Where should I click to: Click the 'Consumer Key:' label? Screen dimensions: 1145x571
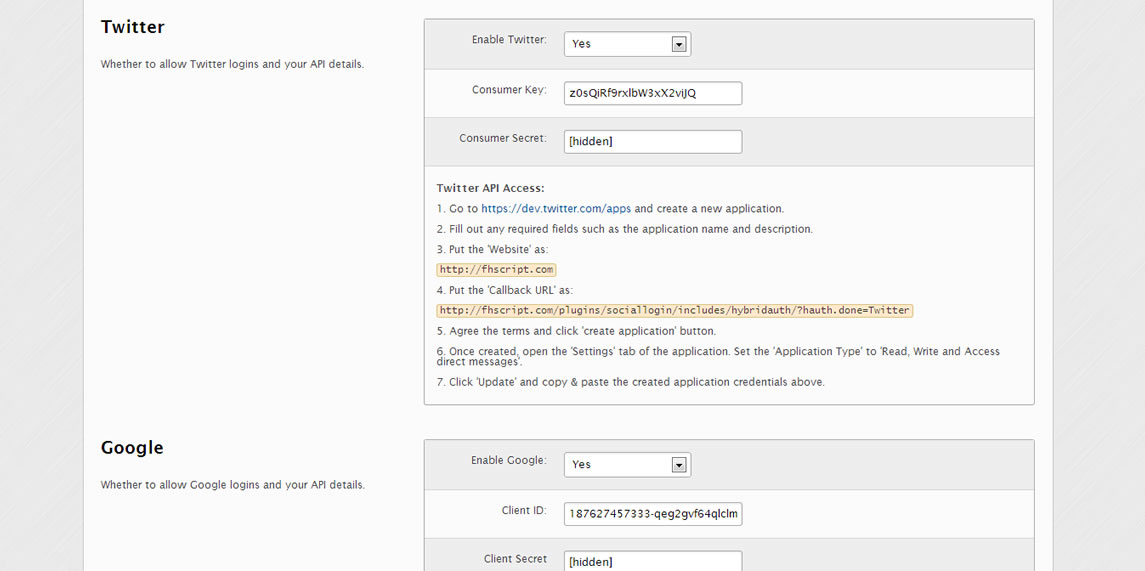click(509, 90)
